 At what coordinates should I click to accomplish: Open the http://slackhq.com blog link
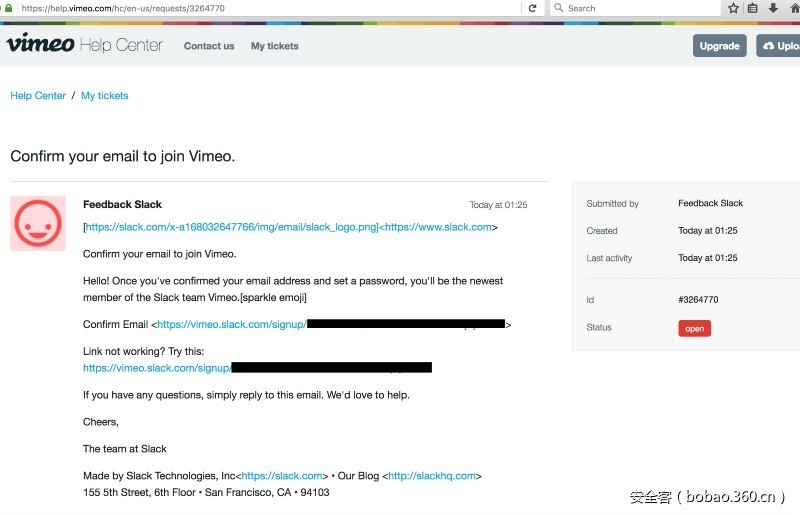click(x=432, y=476)
